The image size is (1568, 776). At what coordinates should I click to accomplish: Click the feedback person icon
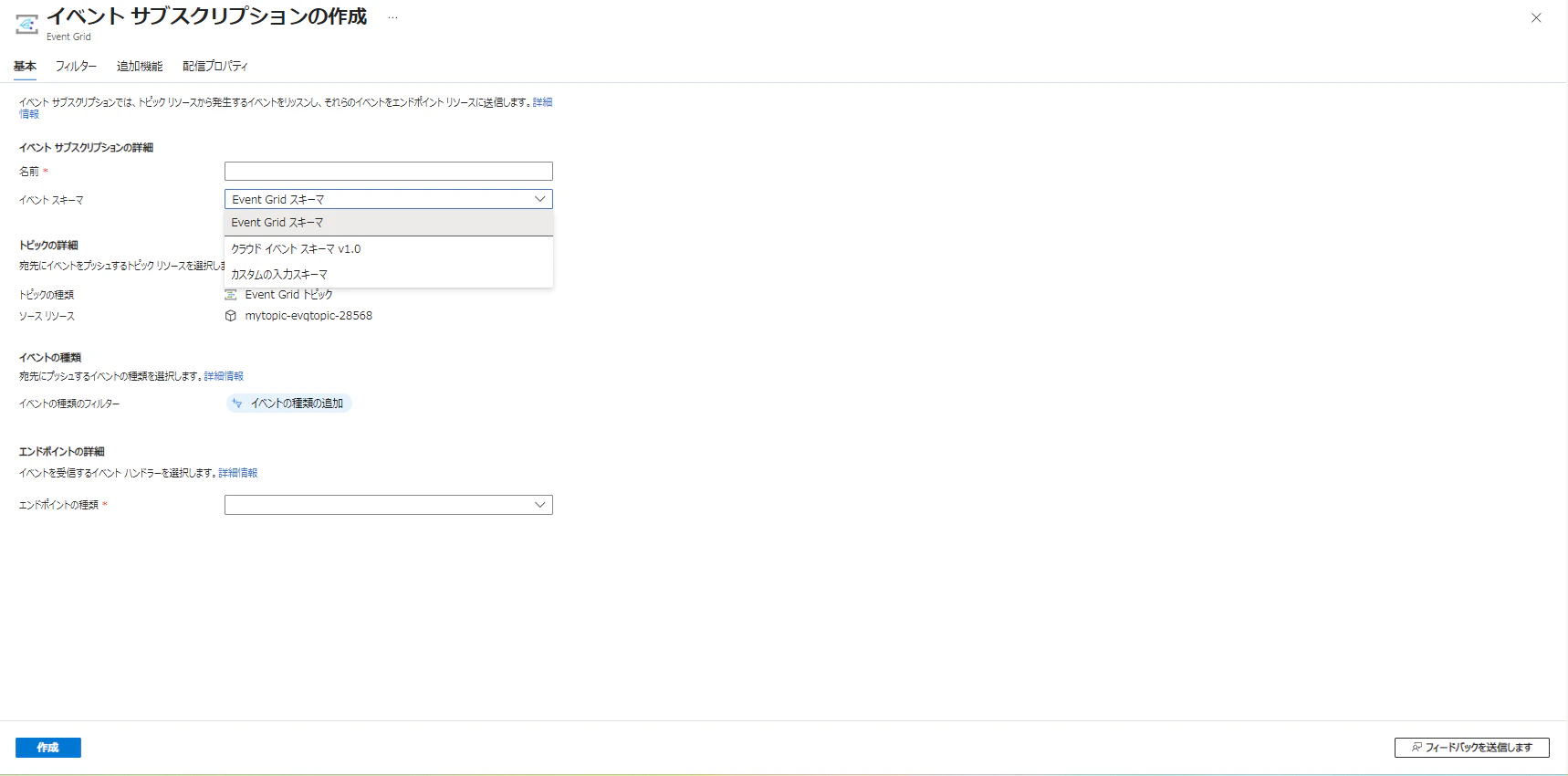(1416, 748)
